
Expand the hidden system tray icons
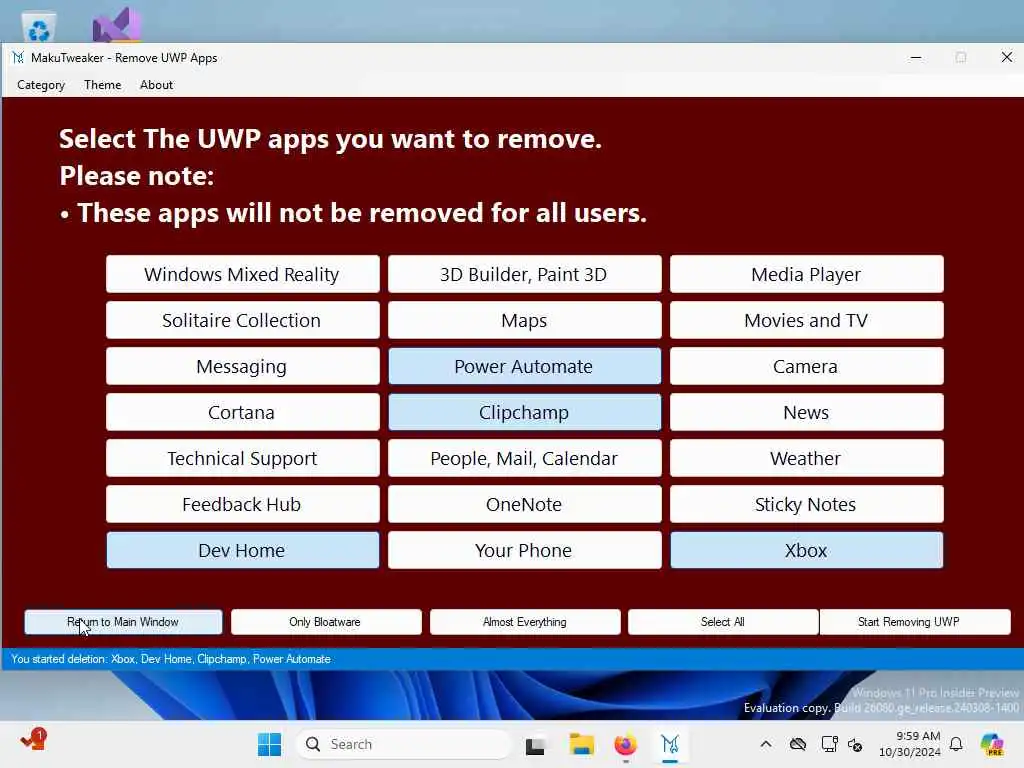point(766,744)
